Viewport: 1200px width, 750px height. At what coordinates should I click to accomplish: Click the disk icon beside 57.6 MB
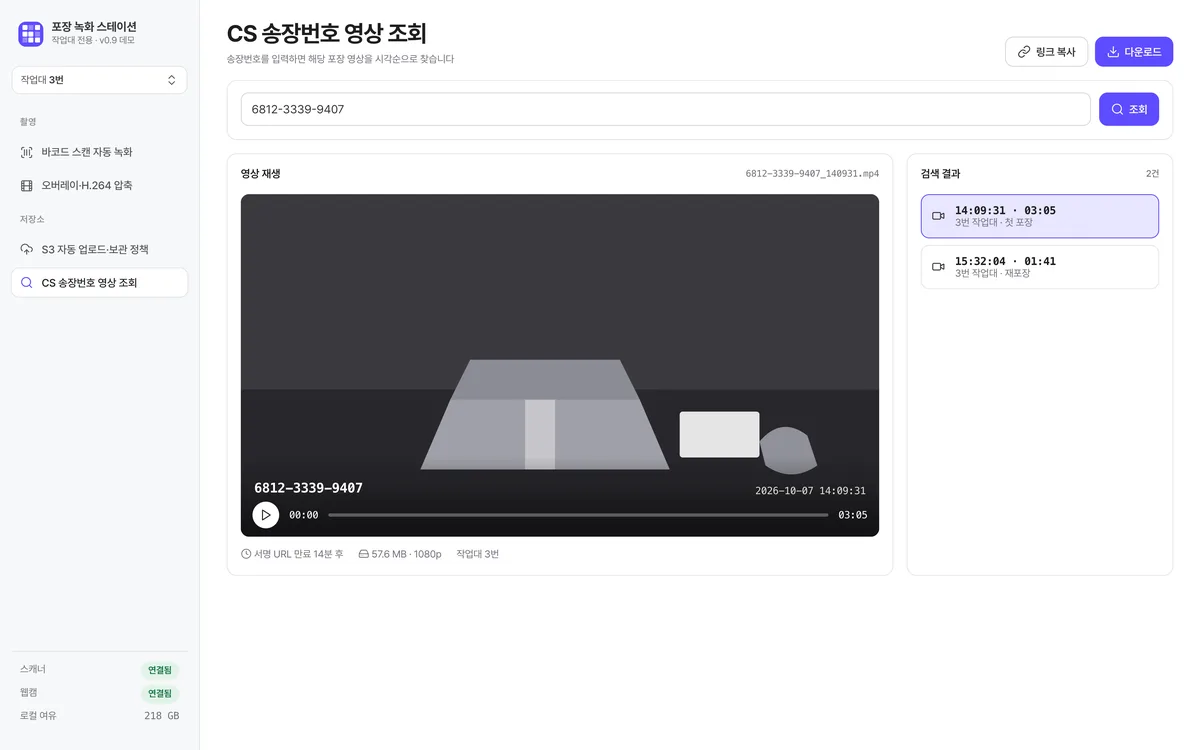pos(363,554)
